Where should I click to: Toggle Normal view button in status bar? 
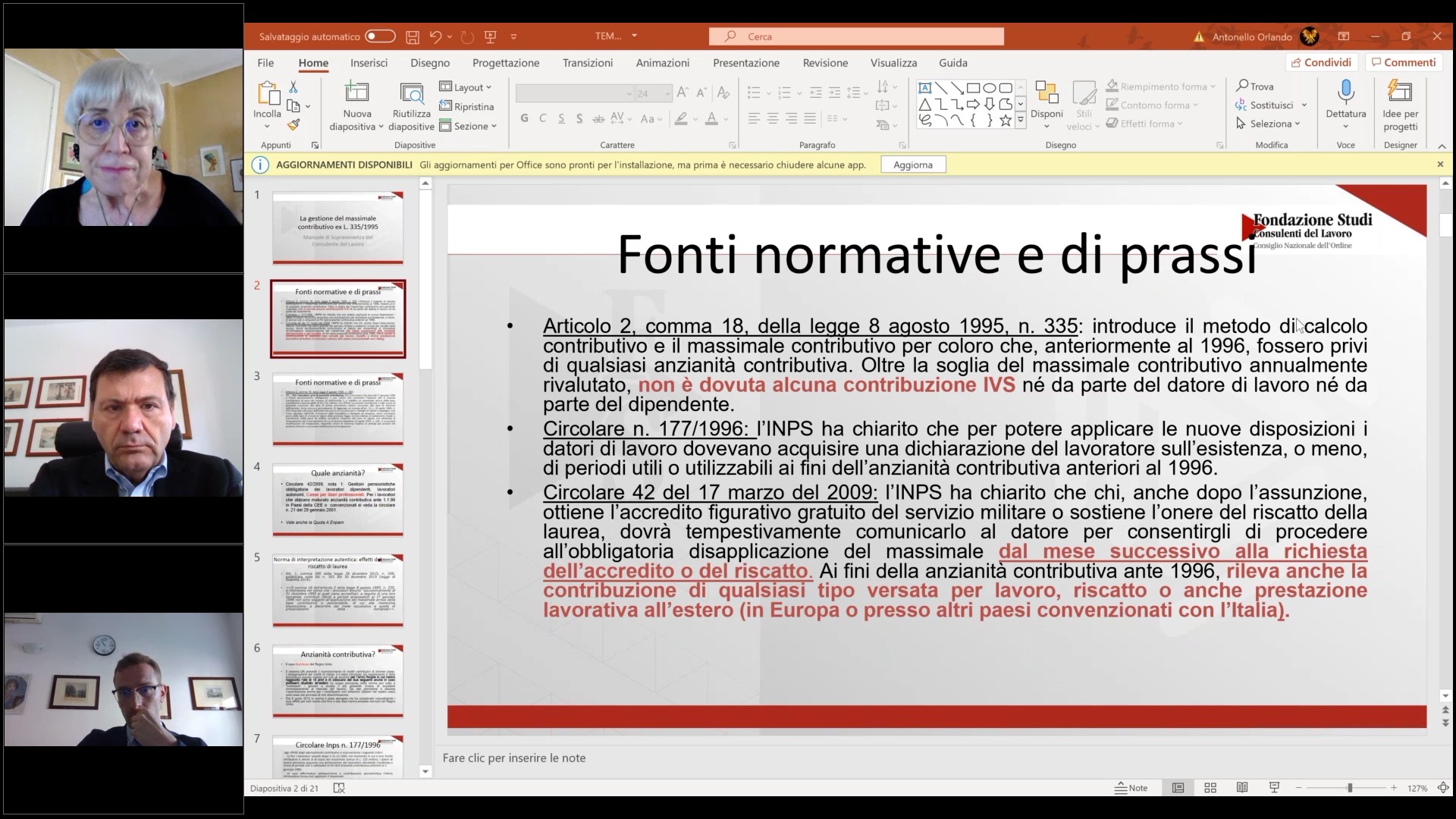pos(1178,788)
